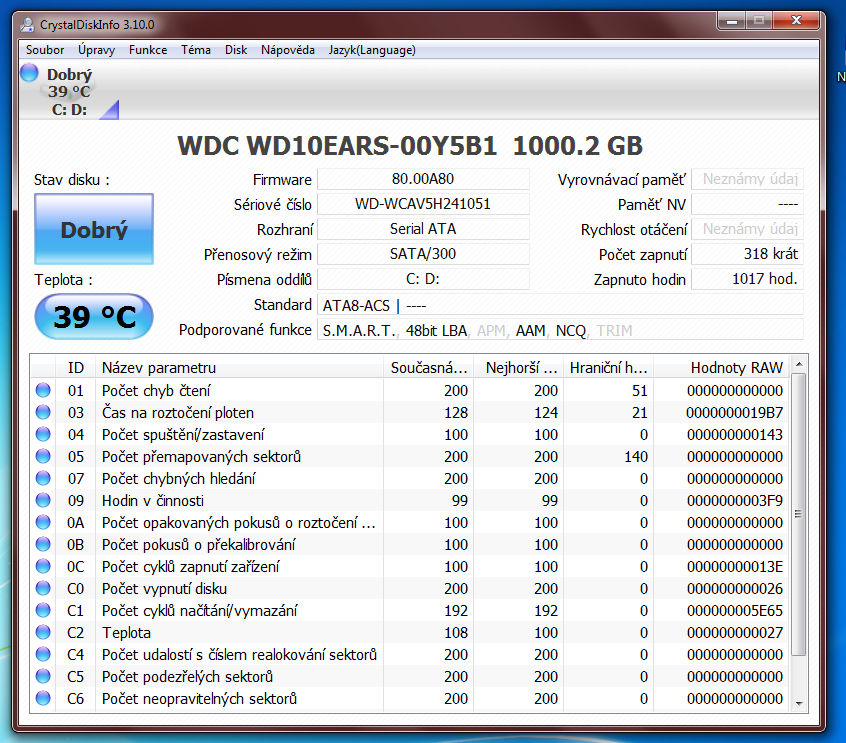
Task: Select the Čas na roztočení ploten row
Action: [410, 413]
